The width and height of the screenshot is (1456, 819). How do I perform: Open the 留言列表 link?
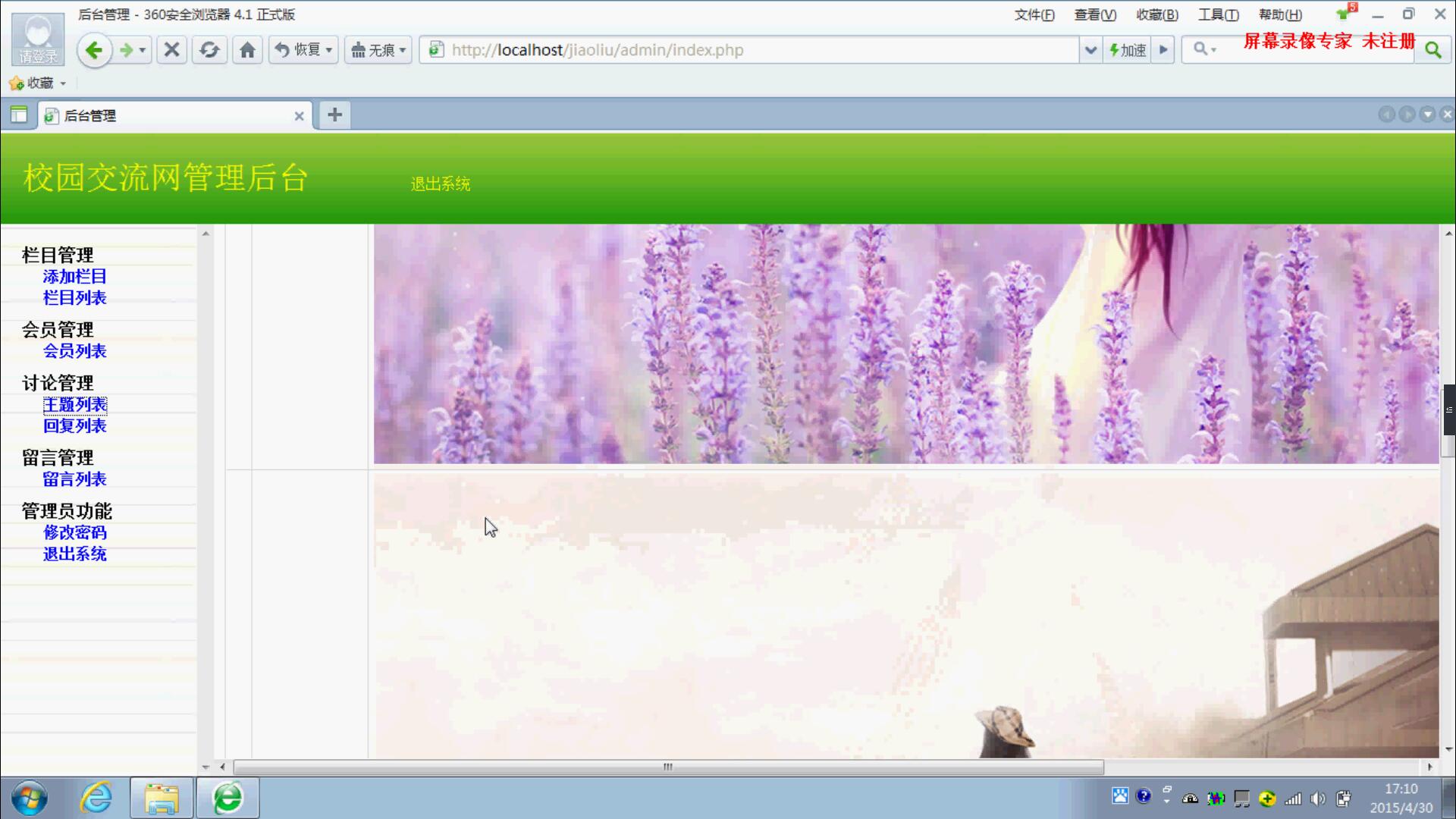74,479
